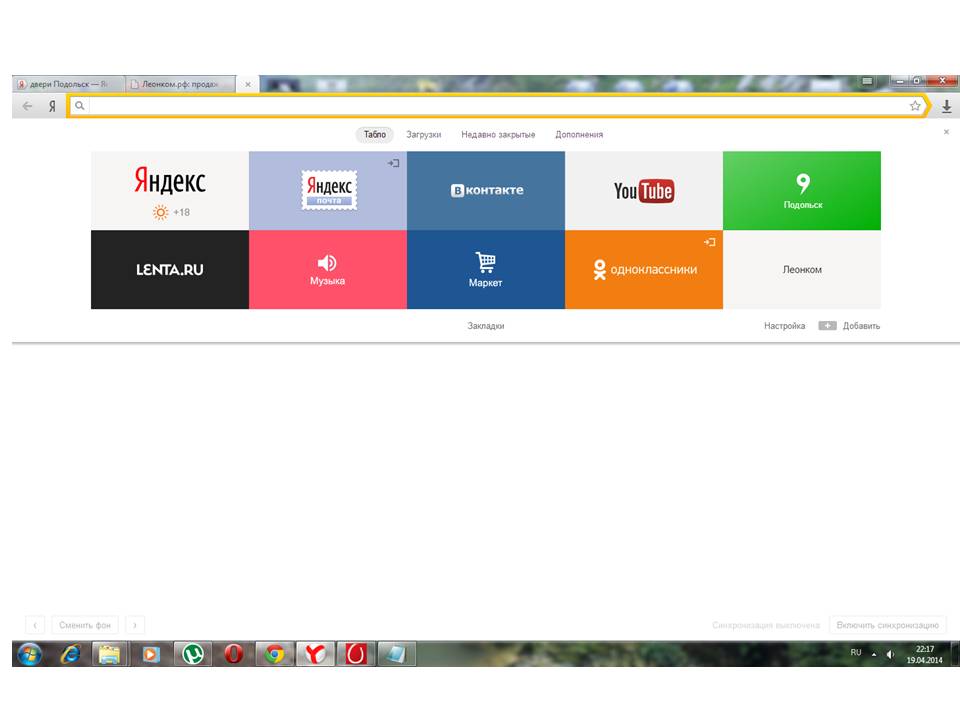
Task: Close the tableau panel with small X
Action: pos(946,132)
